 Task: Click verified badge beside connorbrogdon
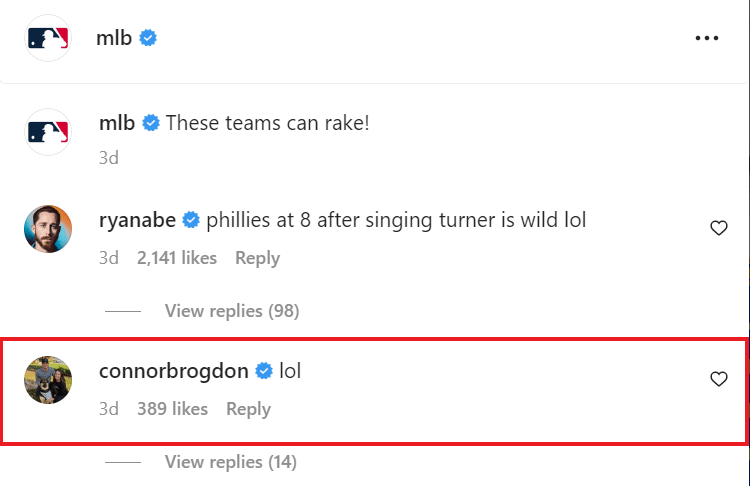pyautogui.click(x=264, y=372)
